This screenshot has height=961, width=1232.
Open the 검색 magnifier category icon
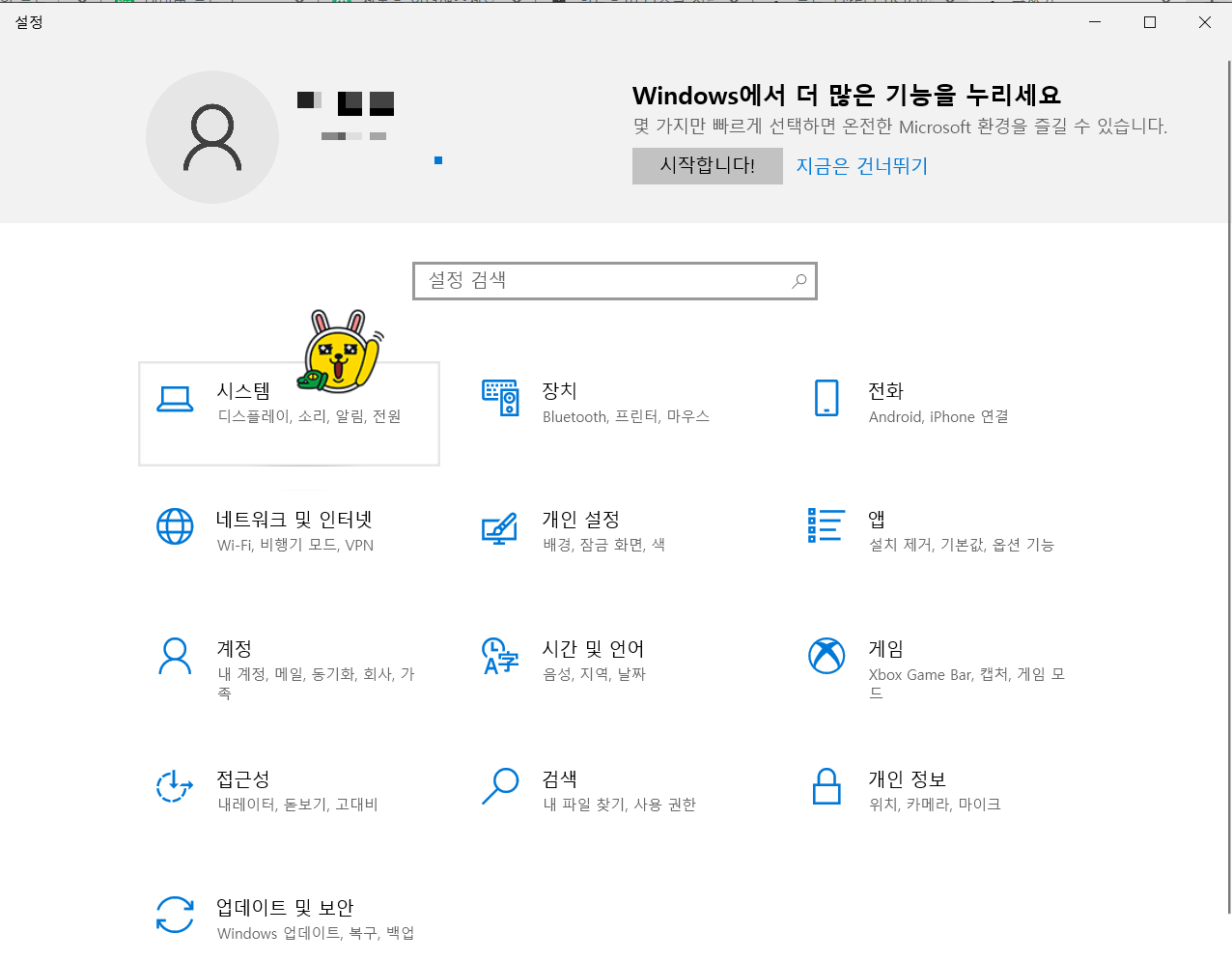tap(500, 785)
